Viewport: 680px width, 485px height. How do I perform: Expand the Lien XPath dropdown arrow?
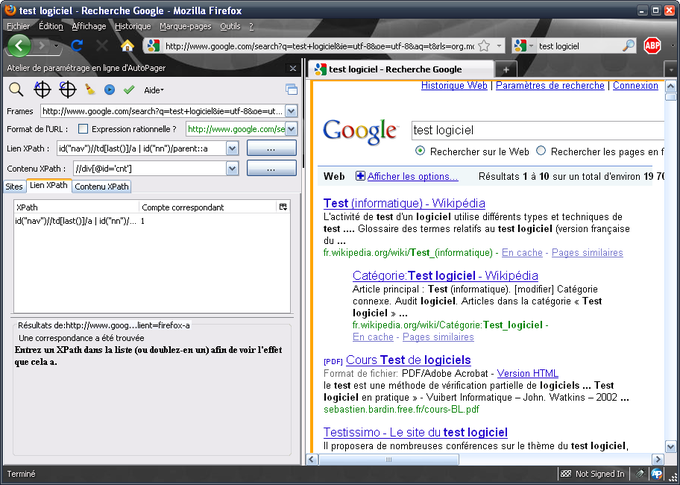point(232,149)
